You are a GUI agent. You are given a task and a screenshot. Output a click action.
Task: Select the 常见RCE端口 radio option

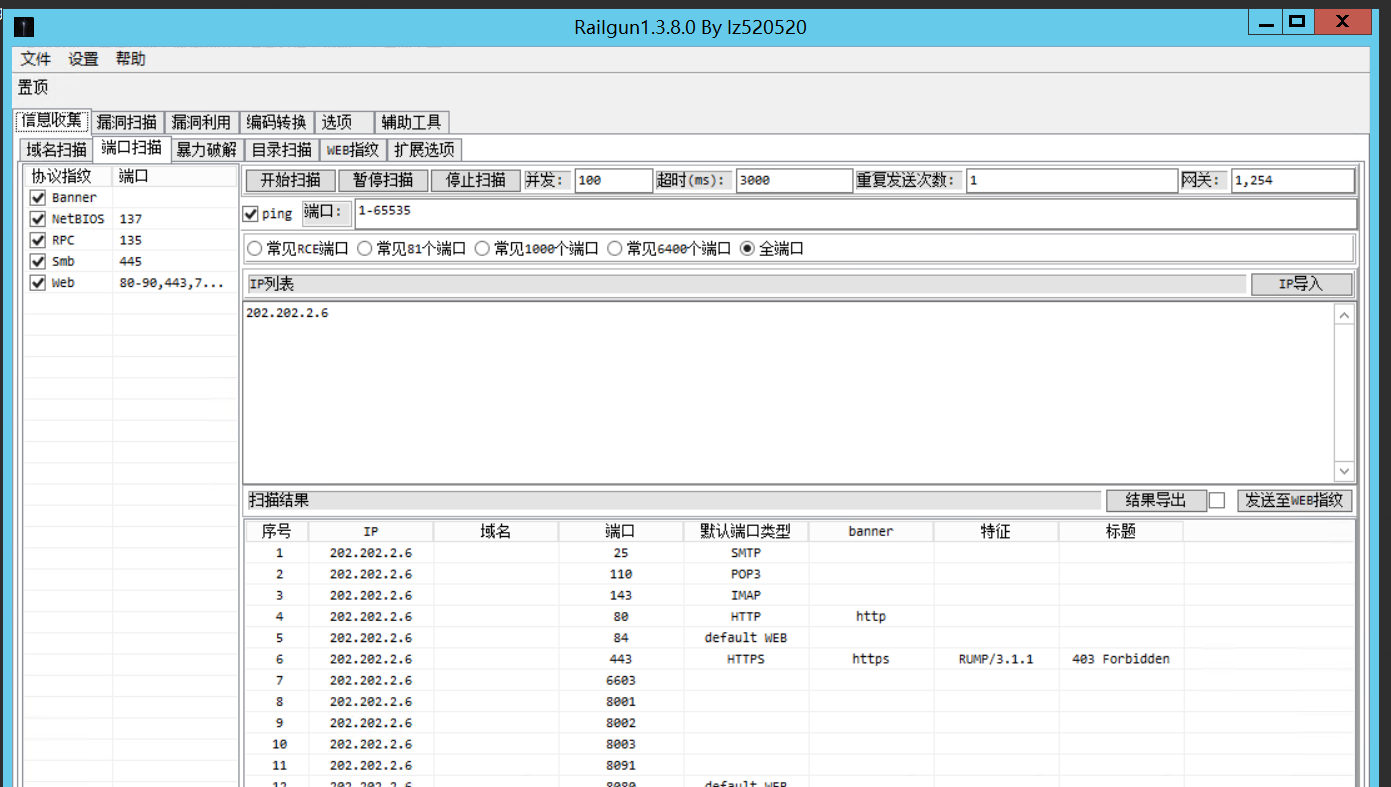coord(298,249)
